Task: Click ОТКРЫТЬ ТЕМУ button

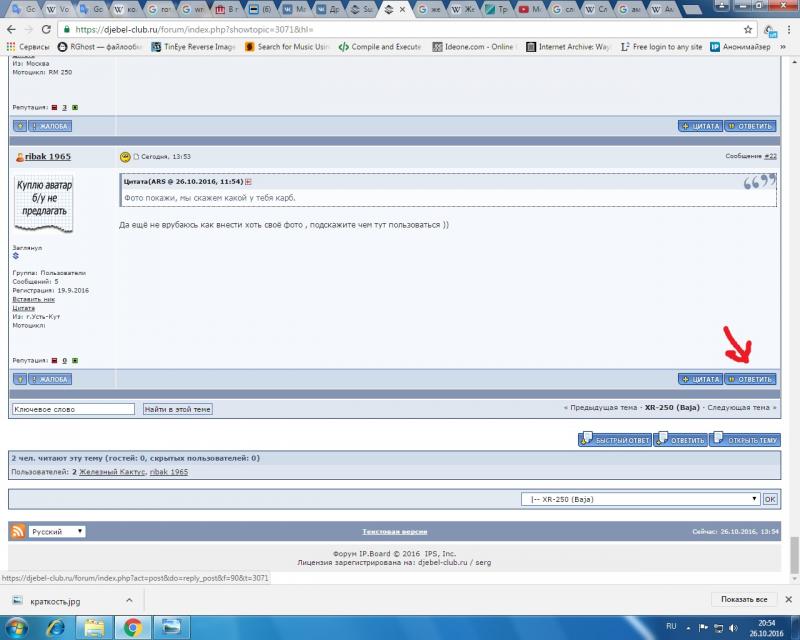Action: 745,439
